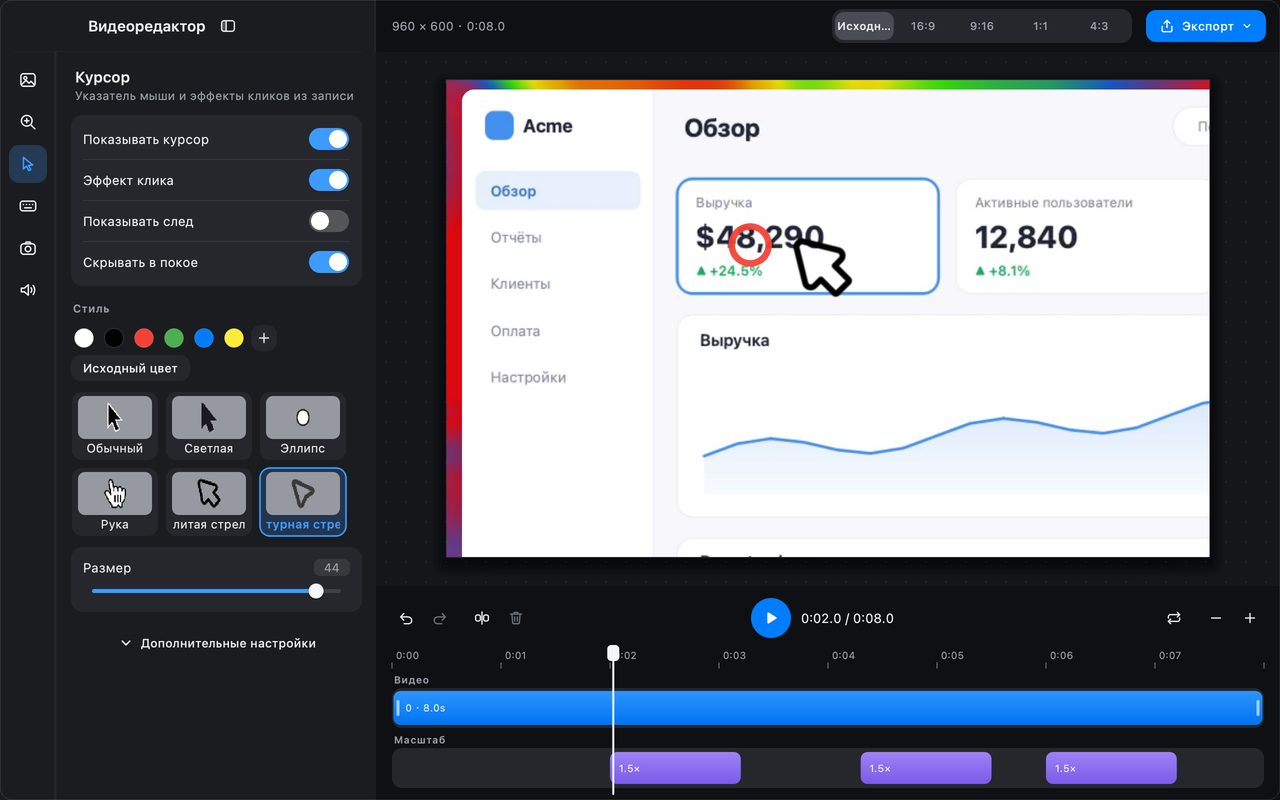Turn off the Скрывать в покое switch

point(329,262)
